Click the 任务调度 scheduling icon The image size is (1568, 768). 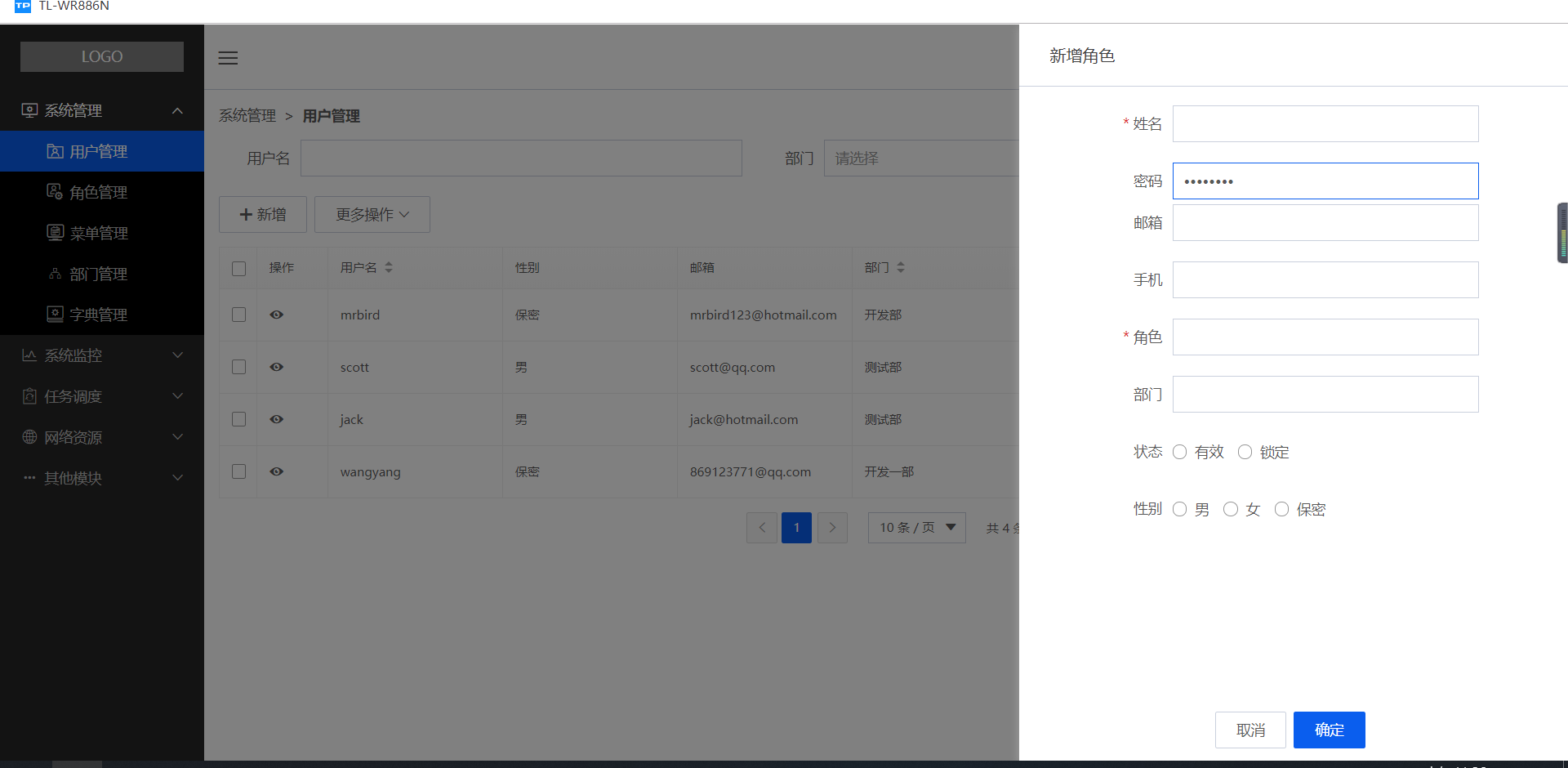point(29,396)
